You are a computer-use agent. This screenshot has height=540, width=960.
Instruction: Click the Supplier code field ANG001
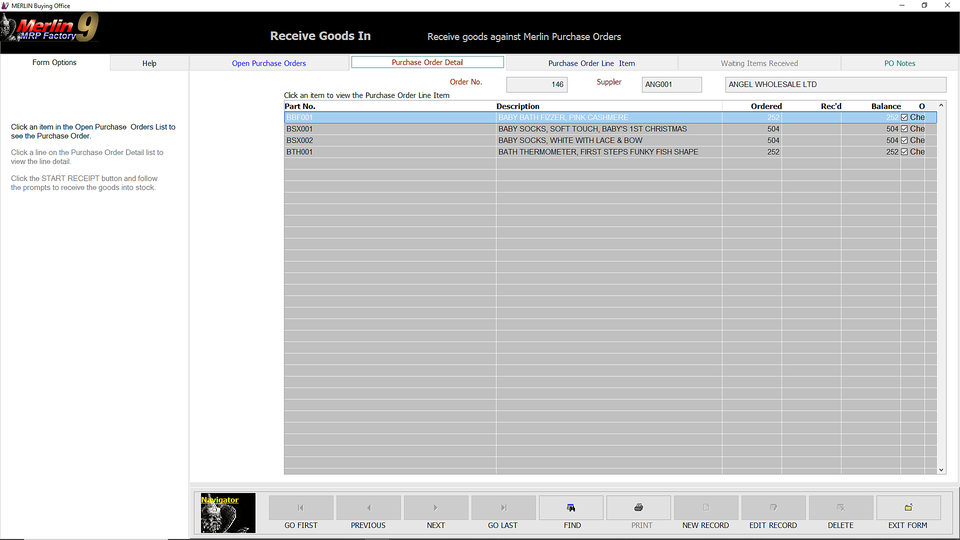point(671,85)
